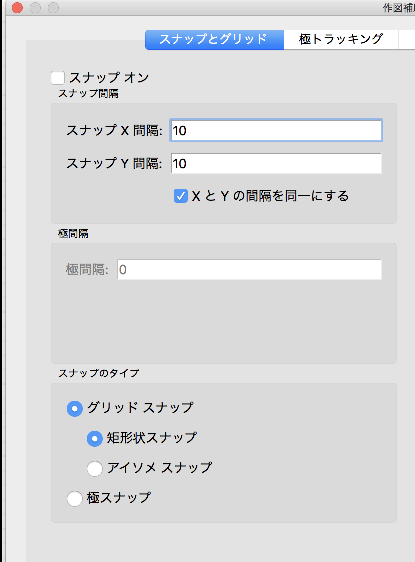This screenshot has height=562, width=415.
Task: Click the 作図補 window title text
Action: click(x=399, y=8)
